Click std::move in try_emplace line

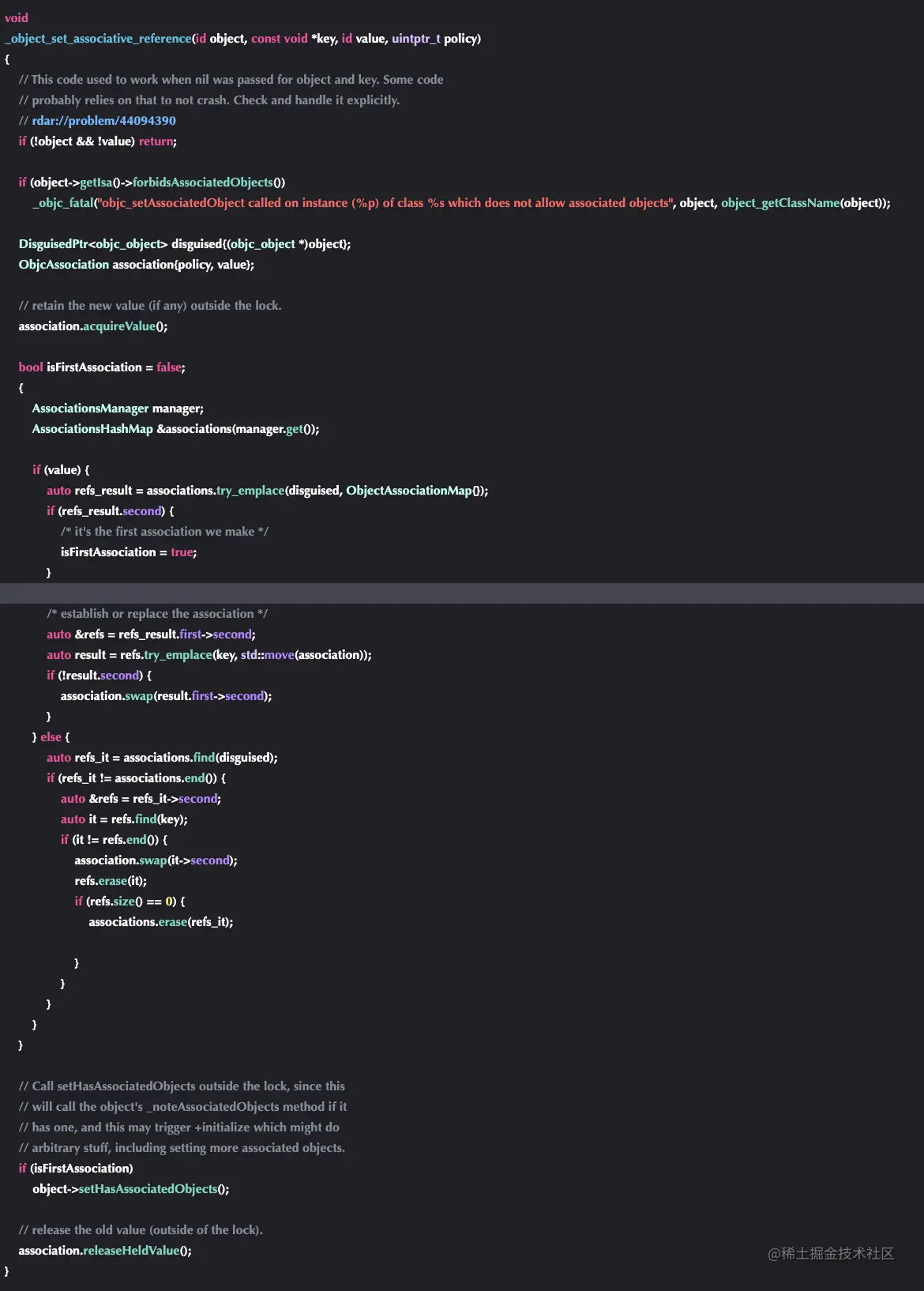[x=268, y=655]
